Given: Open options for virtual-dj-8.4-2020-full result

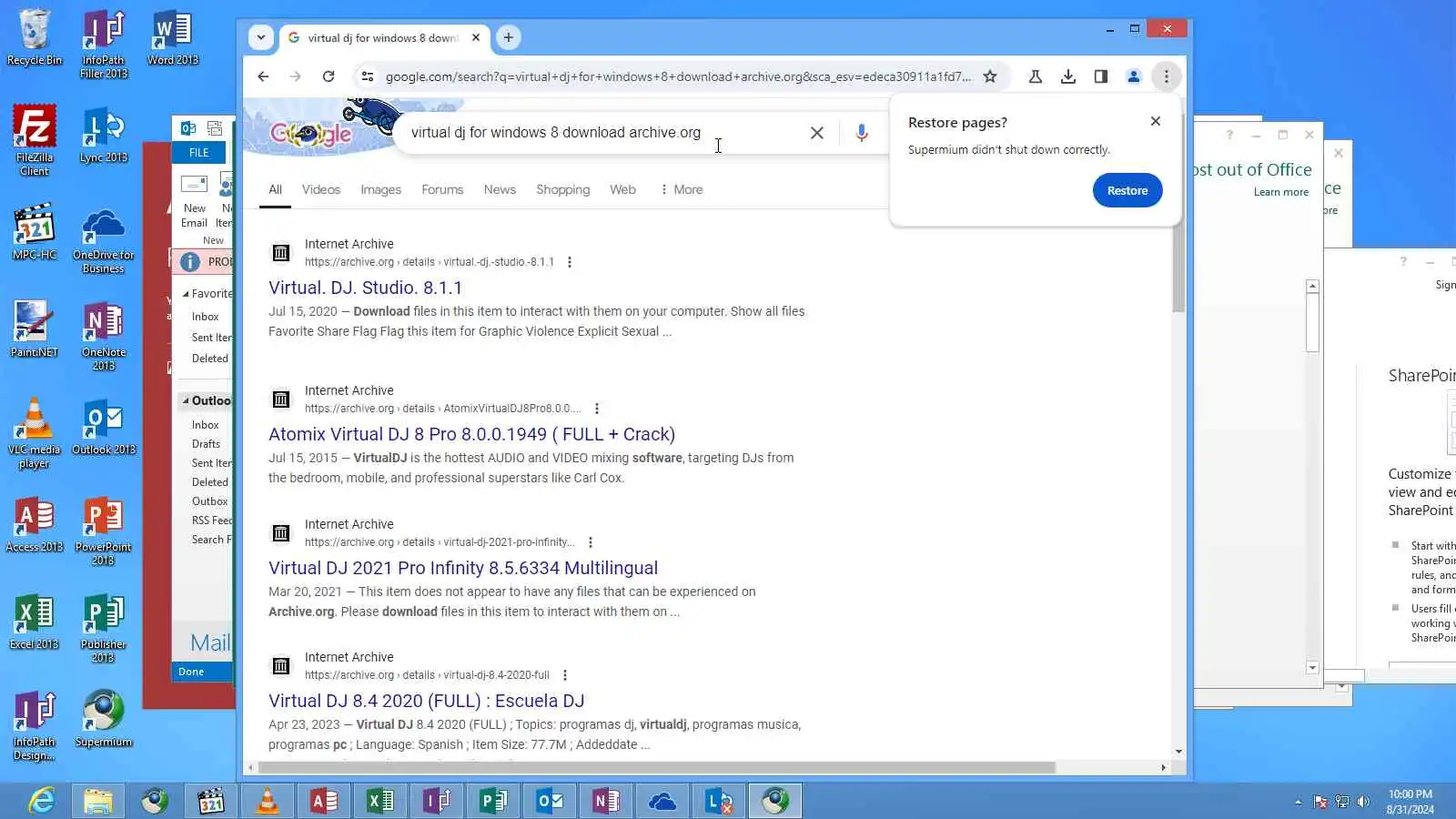Looking at the screenshot, I should coord(565,675).
